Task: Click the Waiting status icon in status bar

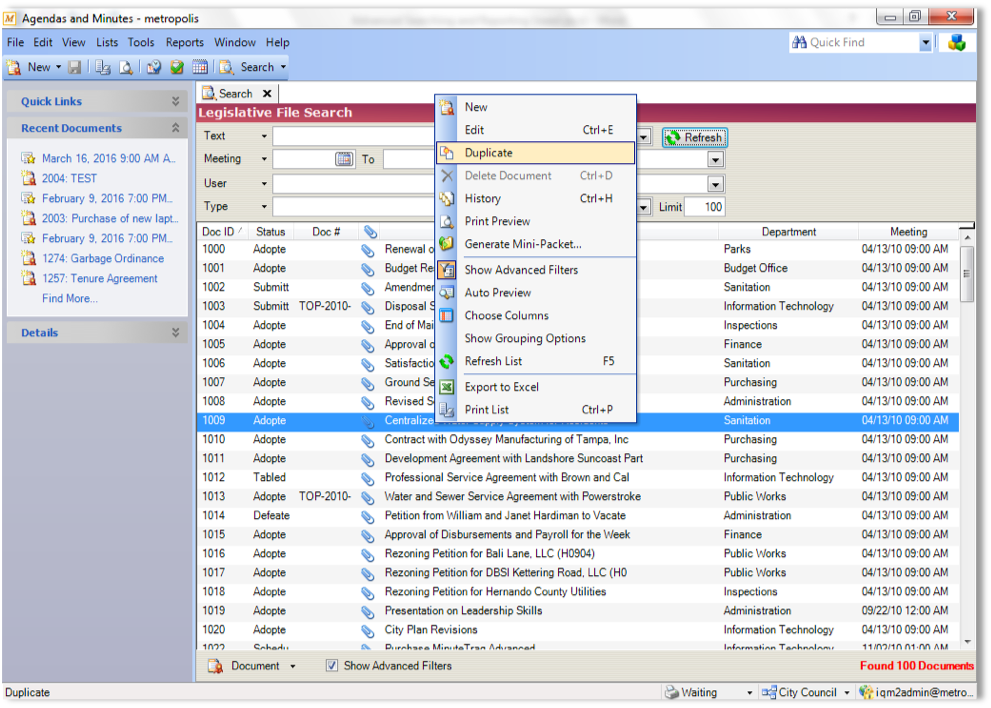Action: click(671, 692)
